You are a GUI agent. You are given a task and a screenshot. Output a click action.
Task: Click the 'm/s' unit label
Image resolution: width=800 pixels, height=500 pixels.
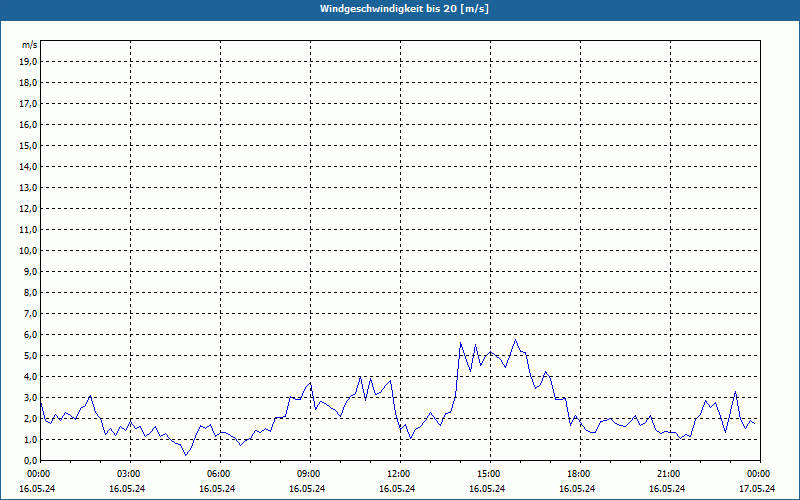click(30, 45)
